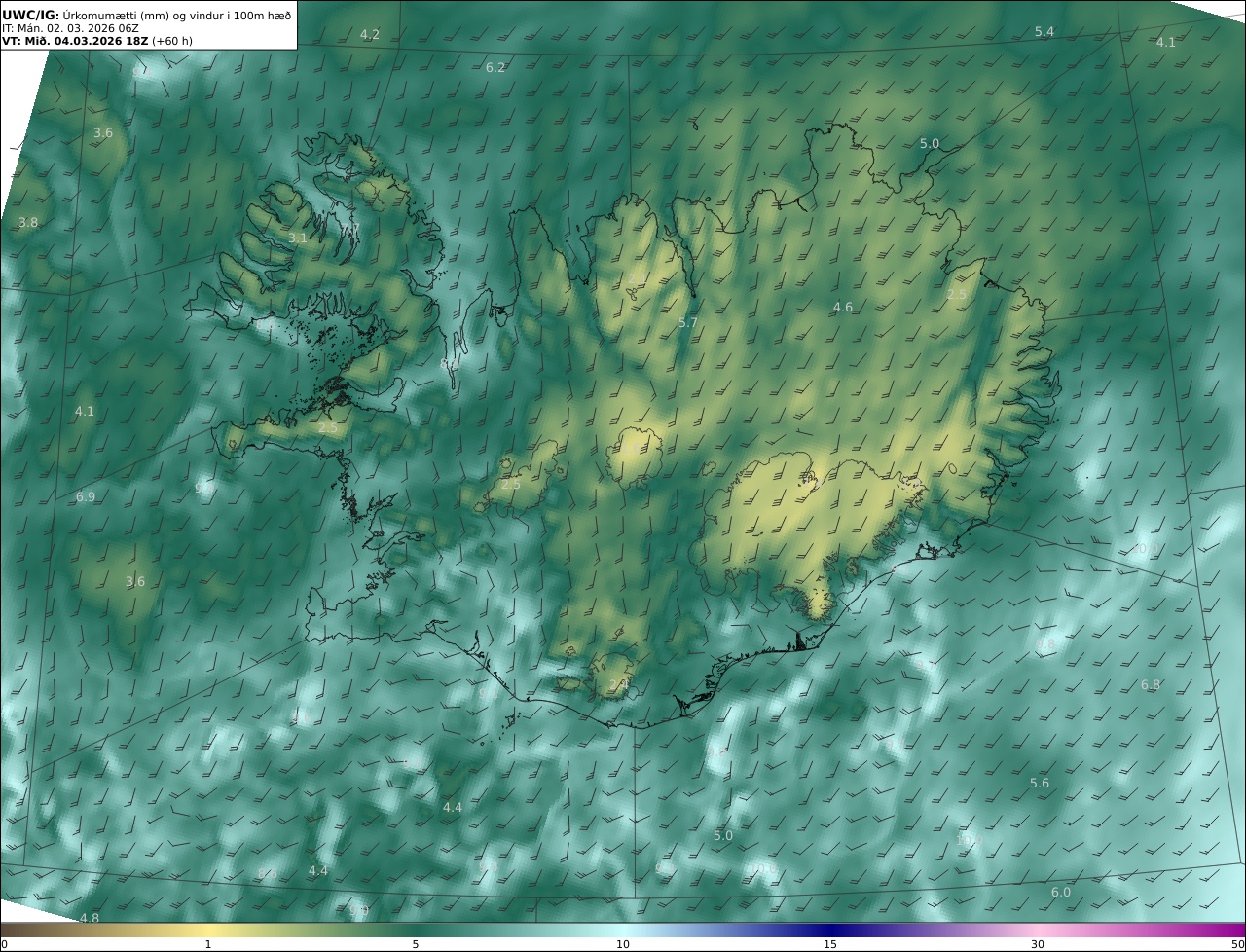The image size is (1246, 952).
Task: Click the 6.8 value label on the map
Action: tap(1151, 684)
